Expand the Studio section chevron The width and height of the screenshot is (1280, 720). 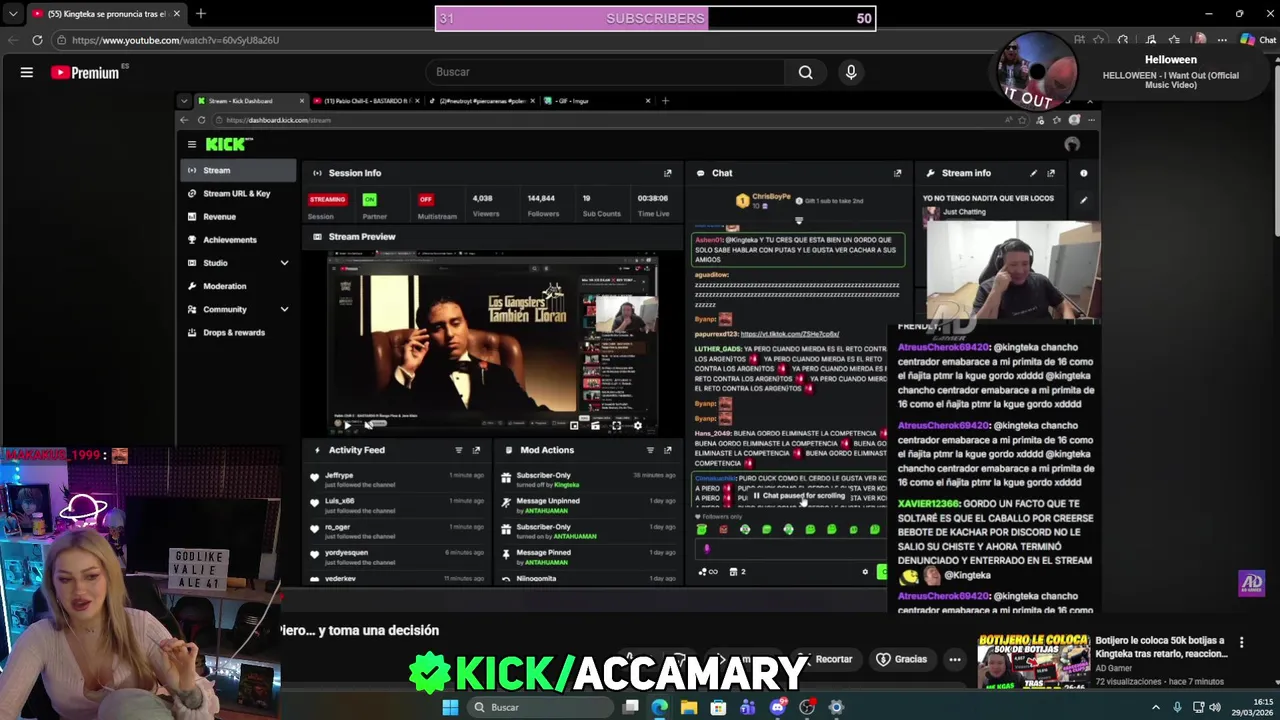coord(284,263)
